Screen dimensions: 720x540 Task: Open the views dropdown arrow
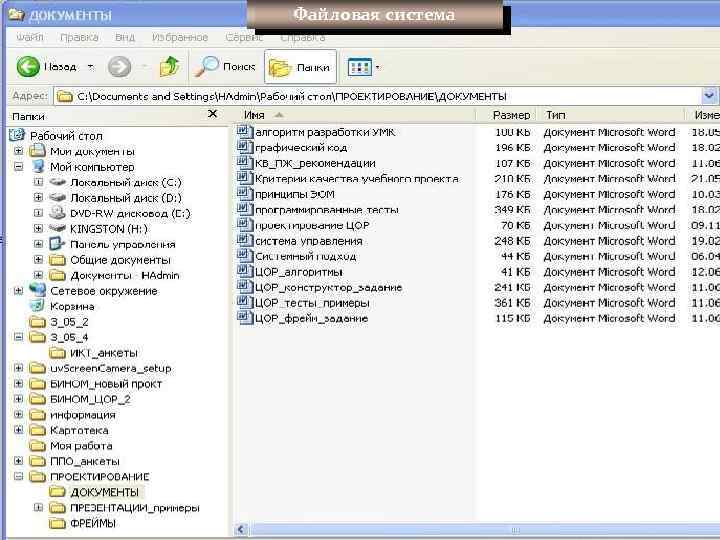pos(377,68)
